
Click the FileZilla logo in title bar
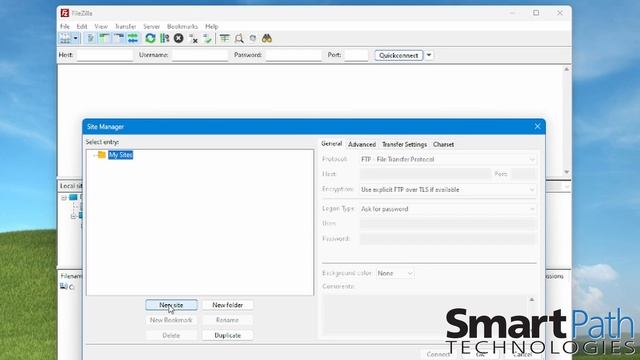(x=65, y=13)
